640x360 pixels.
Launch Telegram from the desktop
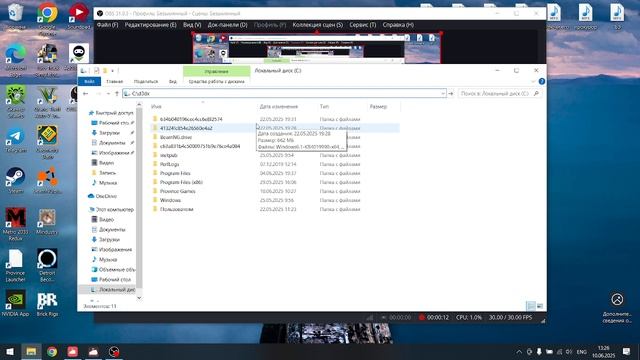tap(15, 141)
